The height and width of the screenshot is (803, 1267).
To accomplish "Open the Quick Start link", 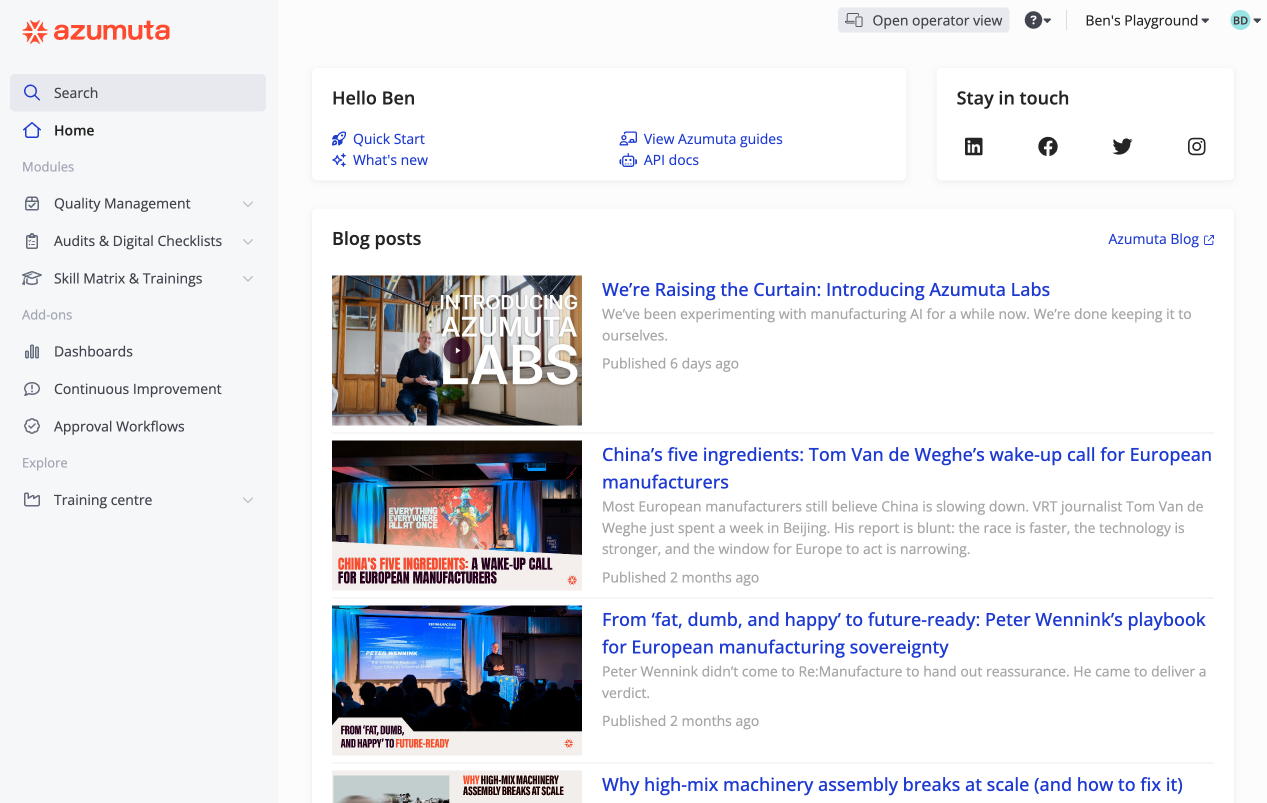I will coord(389,139).
